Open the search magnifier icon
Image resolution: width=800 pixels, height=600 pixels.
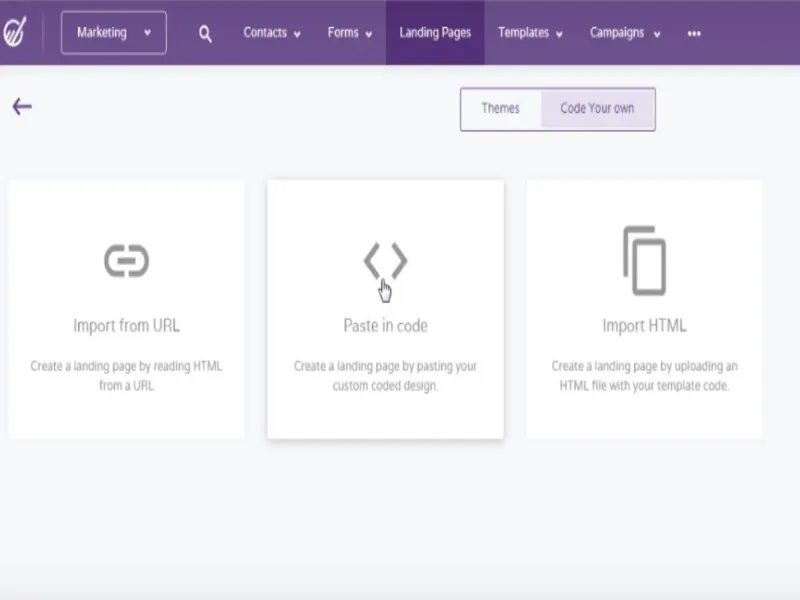tap(205, 33)
